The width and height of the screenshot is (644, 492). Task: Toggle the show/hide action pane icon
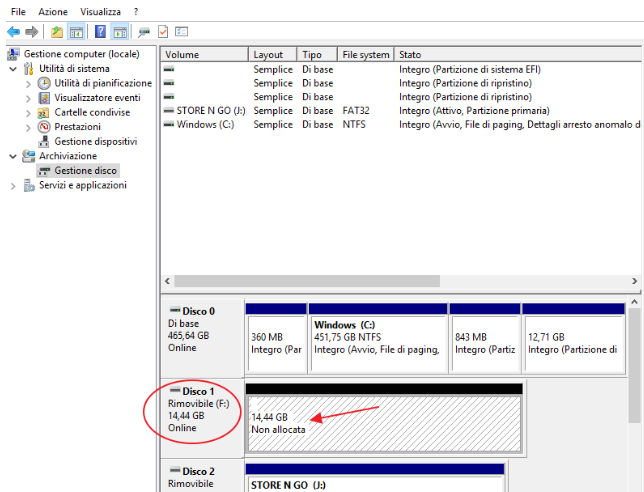click(120, 32)
